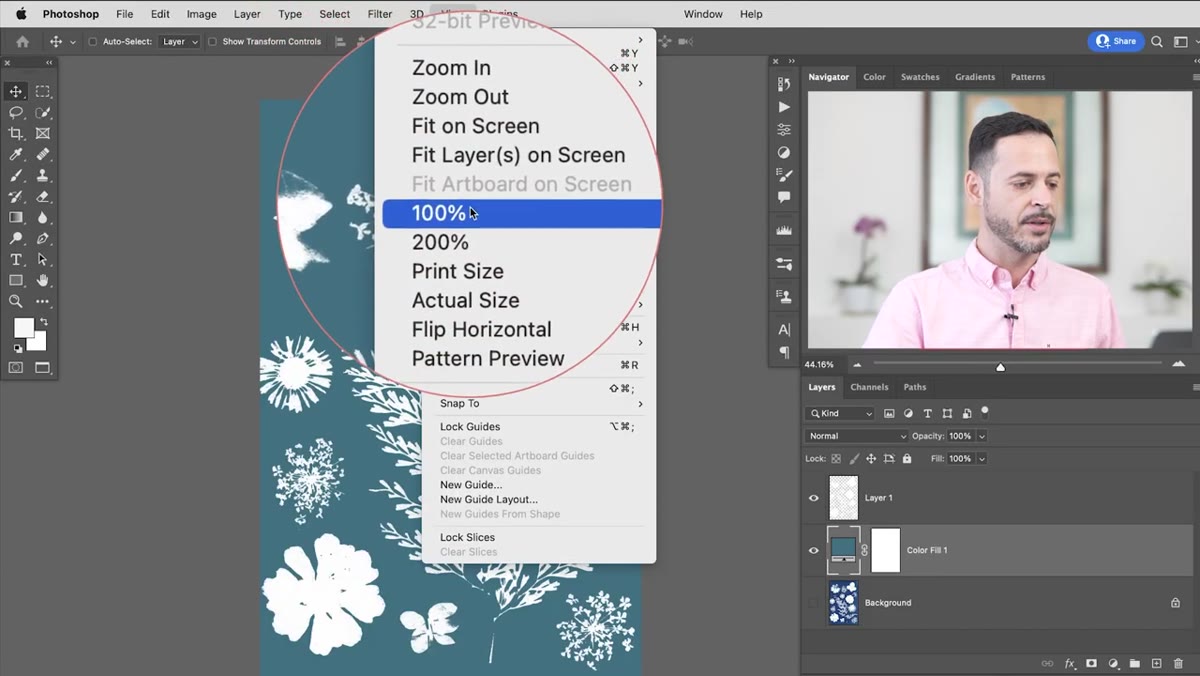Viewport: 1200px width, 676px height.
Task: Open the Fill dropdown arrow
Action: click(982, 459)
